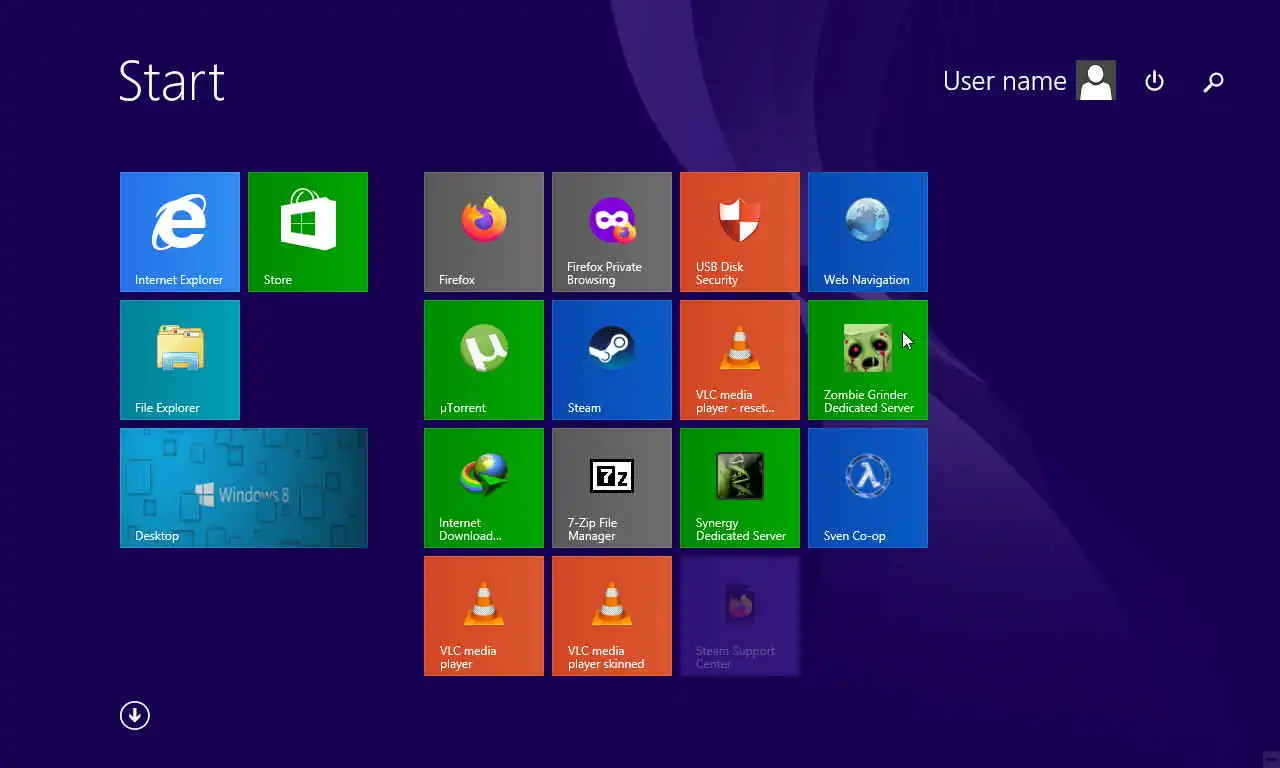Screen dimensions: 1280x768
Task: Click the user account picture
Action: 1096,81
